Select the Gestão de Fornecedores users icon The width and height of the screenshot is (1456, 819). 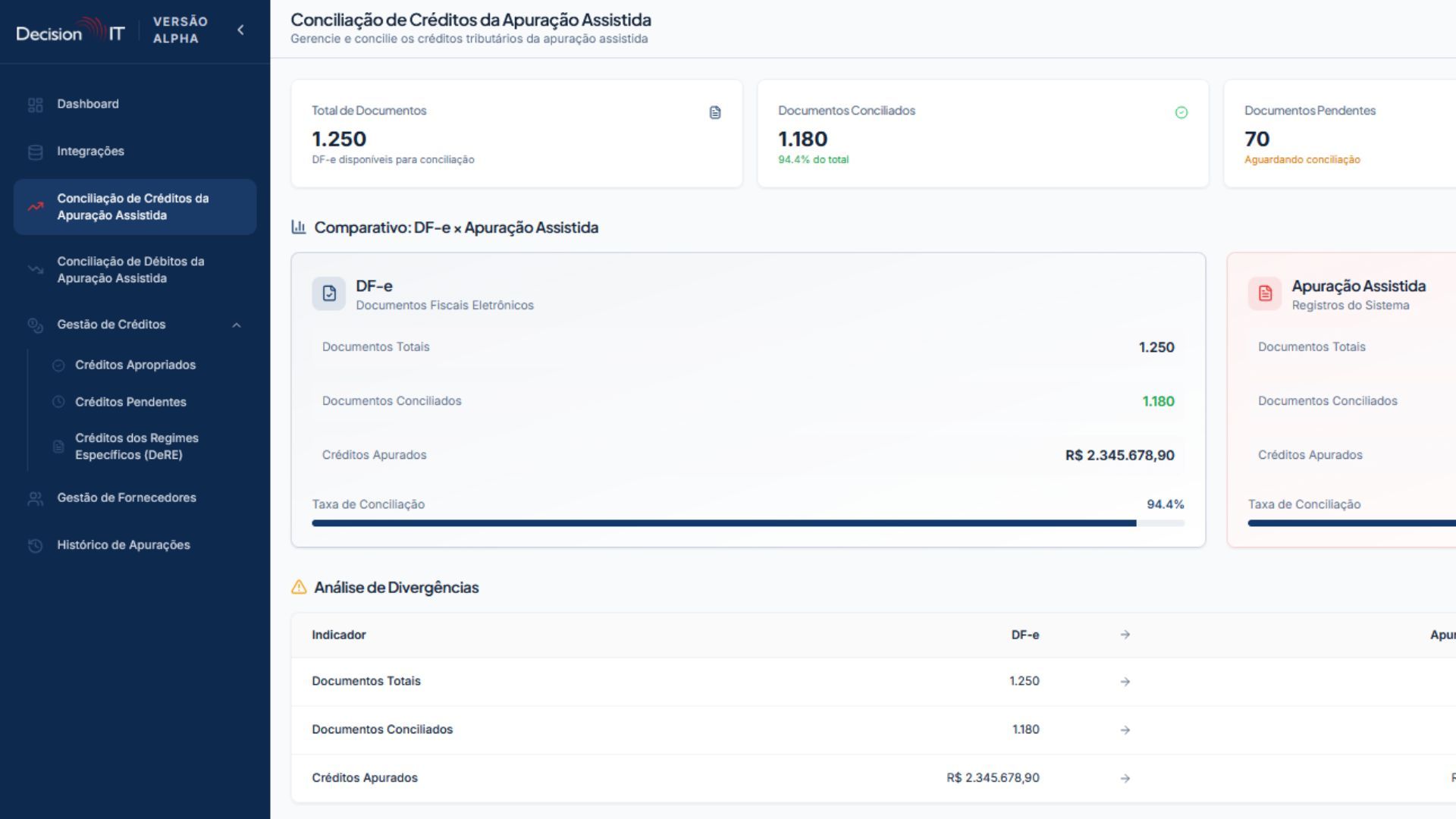pos(35,498)
